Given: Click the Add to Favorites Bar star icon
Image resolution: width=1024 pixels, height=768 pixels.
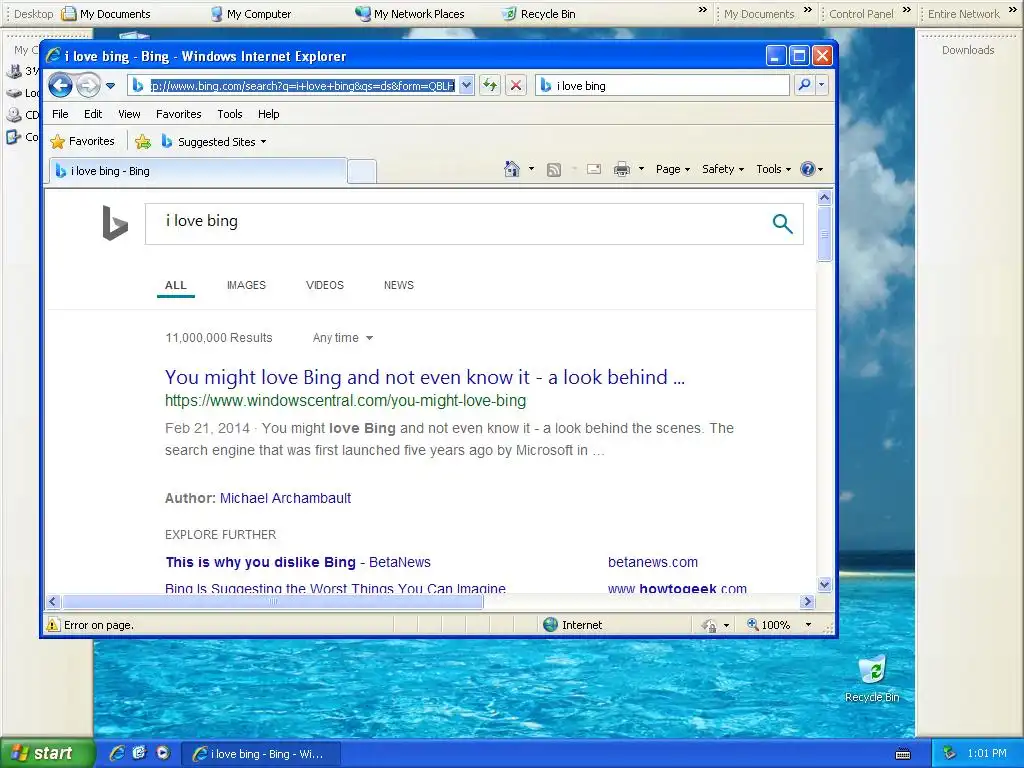Looking at the screenshot, I should 143,141.
